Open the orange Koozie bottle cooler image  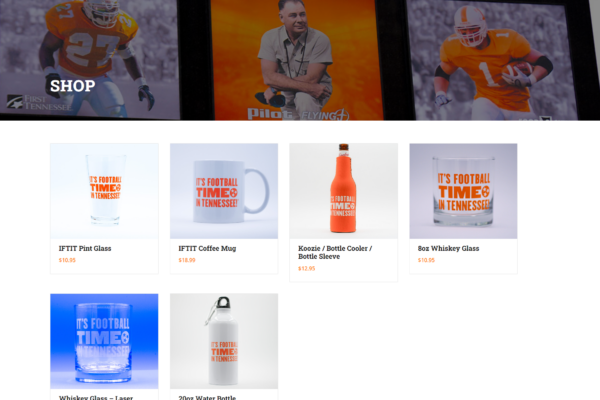tap(344, 191)
